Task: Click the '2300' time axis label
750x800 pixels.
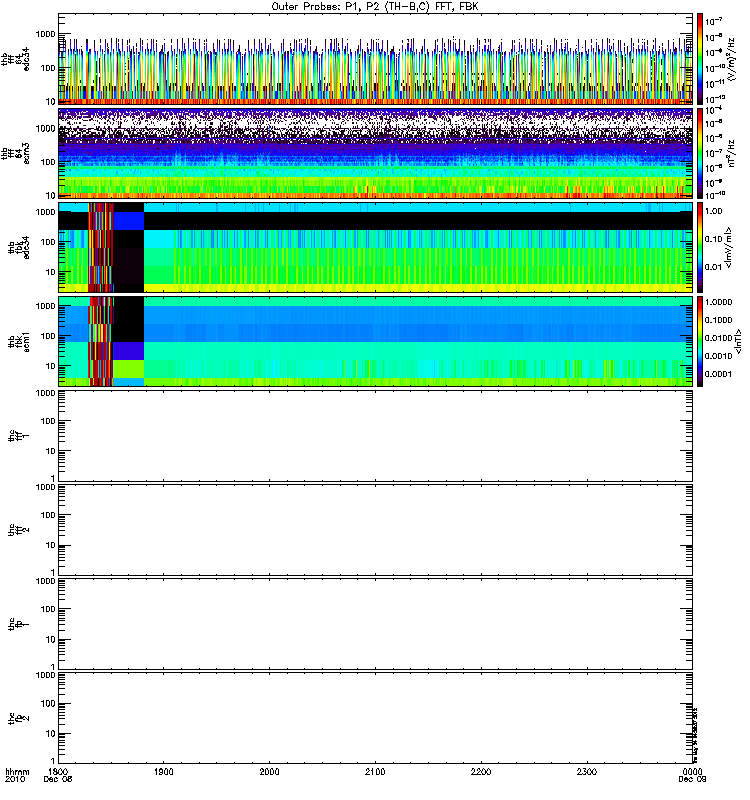Action: pos(587,772)
